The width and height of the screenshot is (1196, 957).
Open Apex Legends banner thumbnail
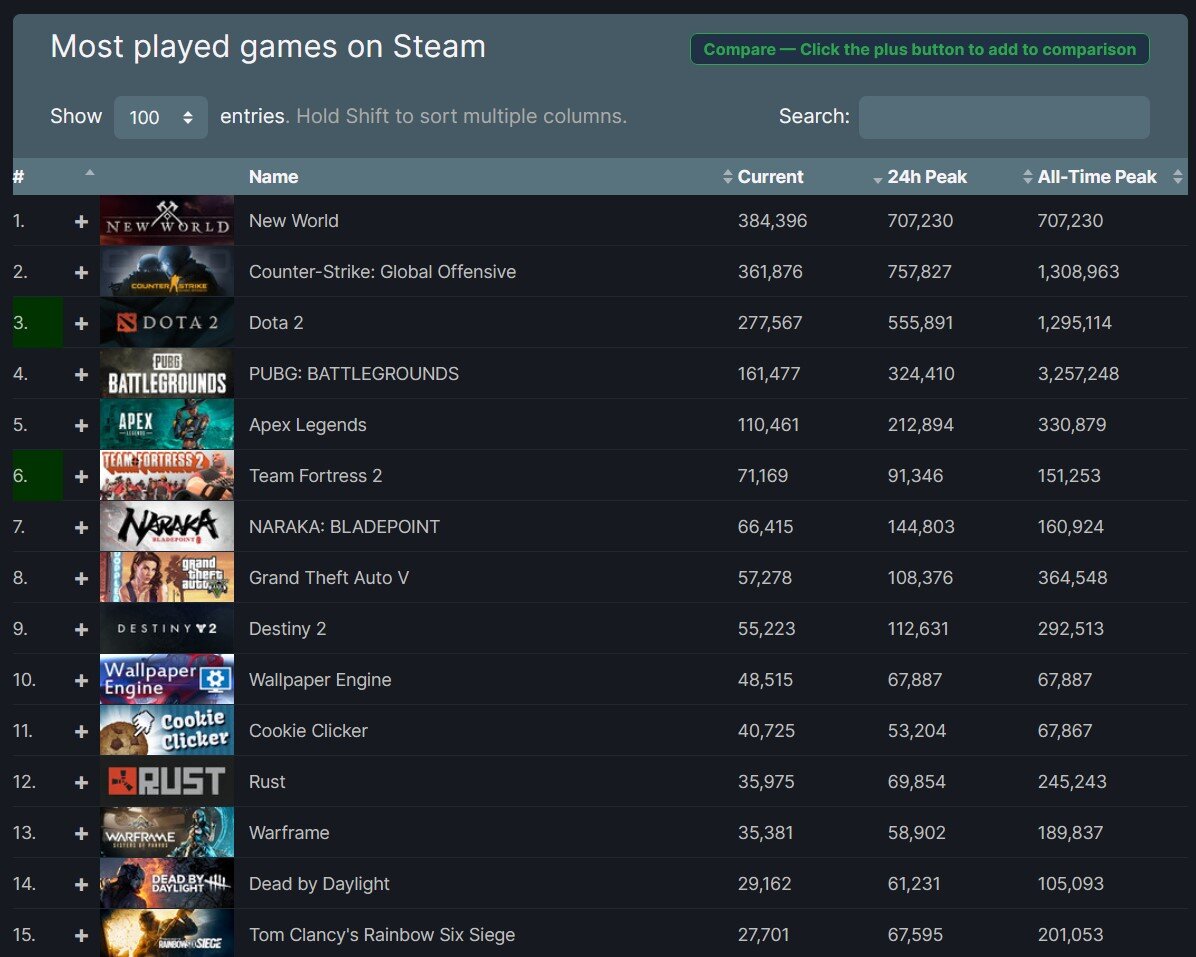click(167, 425)
